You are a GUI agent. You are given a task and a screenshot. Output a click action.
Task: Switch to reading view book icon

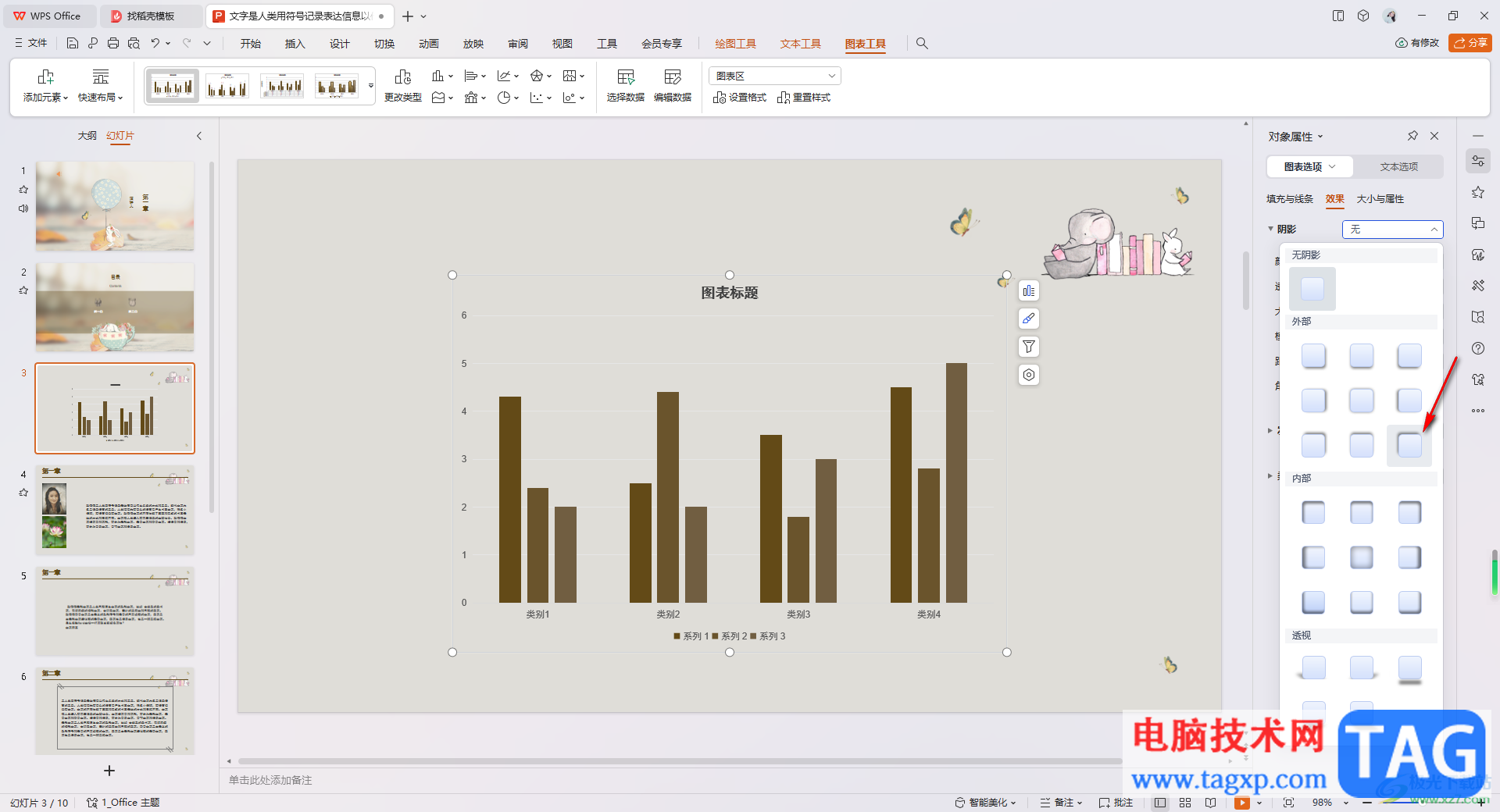1210,803
